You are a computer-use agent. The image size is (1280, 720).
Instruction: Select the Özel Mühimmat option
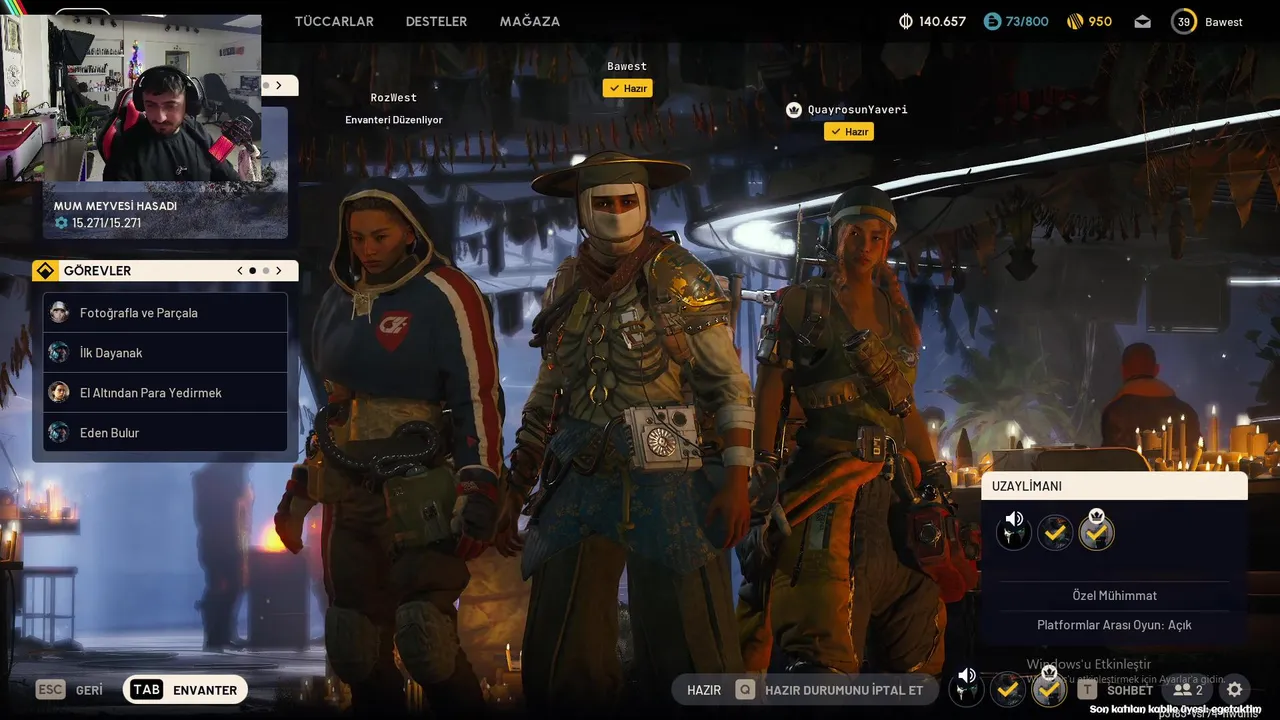[x=1114, y=595]
